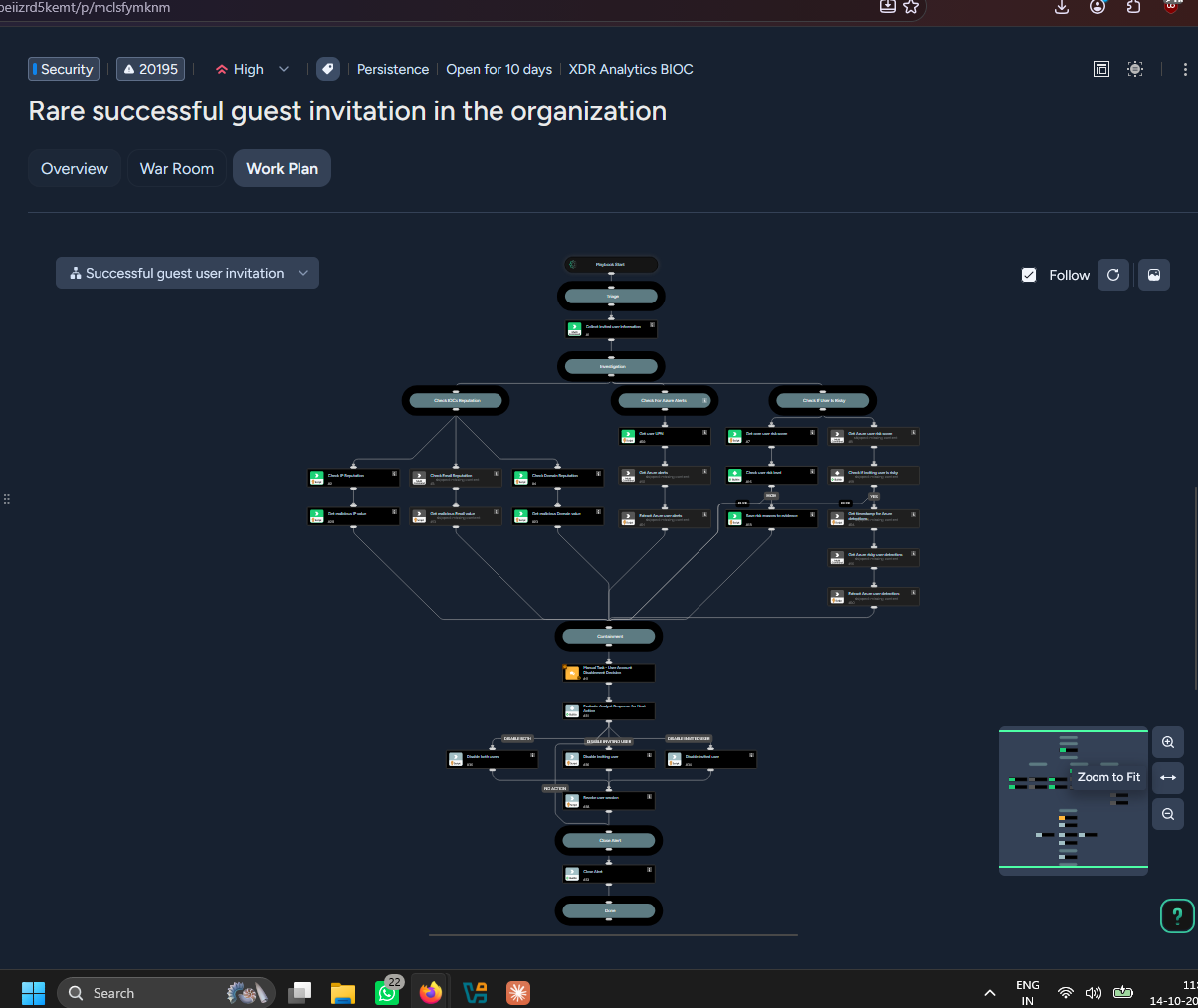The height and width of the screenshot is (1008, 1198).
Task: Click the playbook minimap overview
Action: tap(1074, 802)
